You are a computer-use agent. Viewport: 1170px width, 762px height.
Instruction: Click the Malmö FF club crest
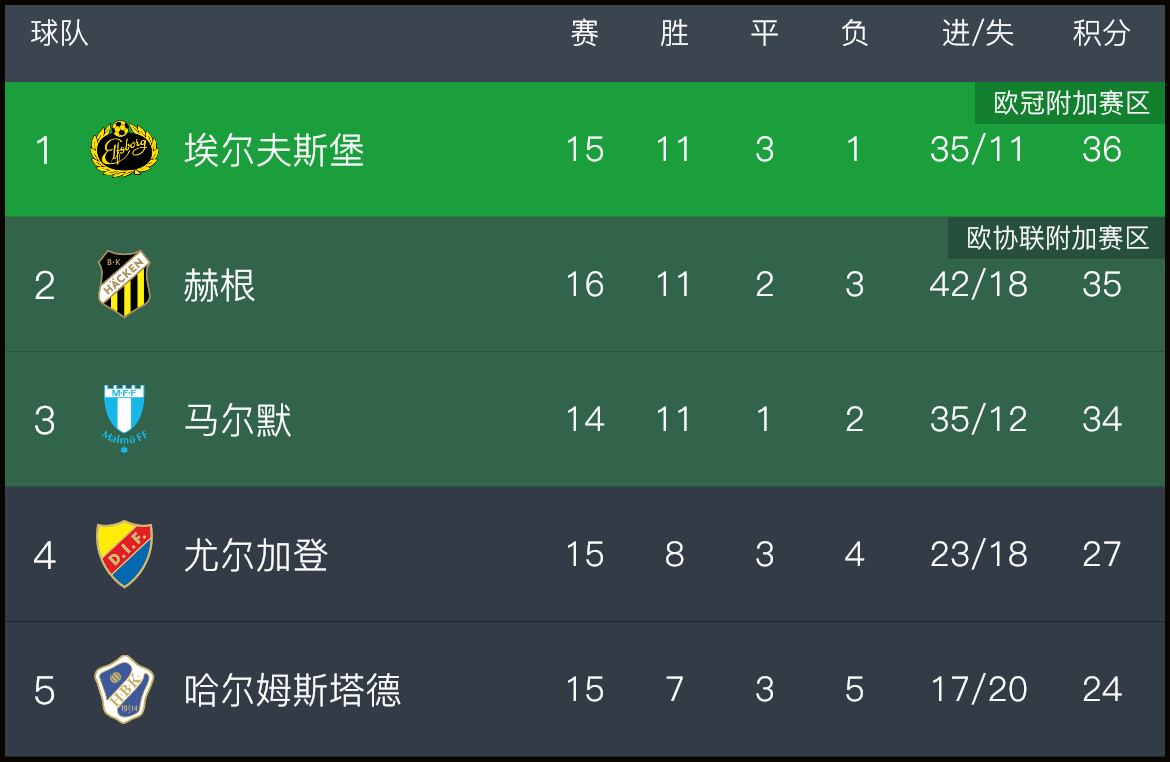[x=125, y=419]
